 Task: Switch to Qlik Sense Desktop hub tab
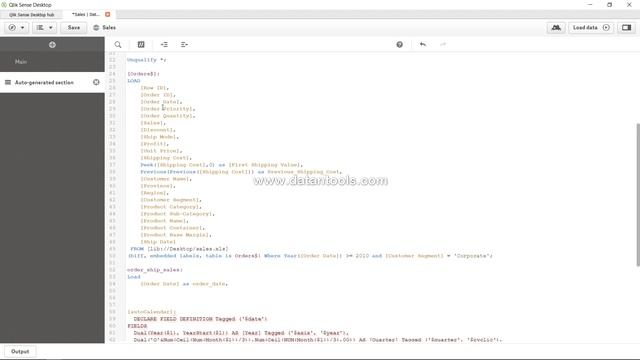(x=31, y=14)
